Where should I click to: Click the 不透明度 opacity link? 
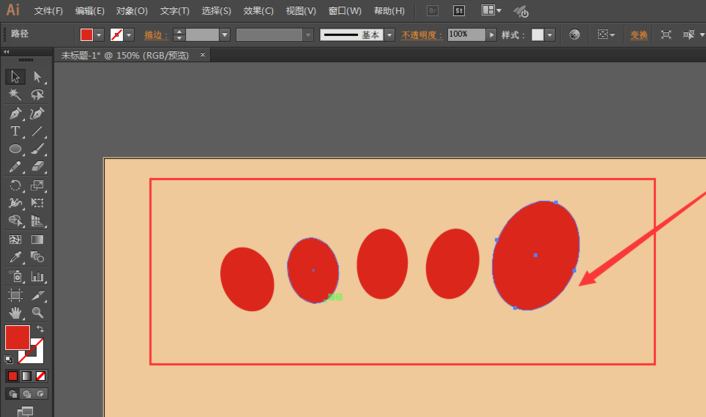pos(422,34)
